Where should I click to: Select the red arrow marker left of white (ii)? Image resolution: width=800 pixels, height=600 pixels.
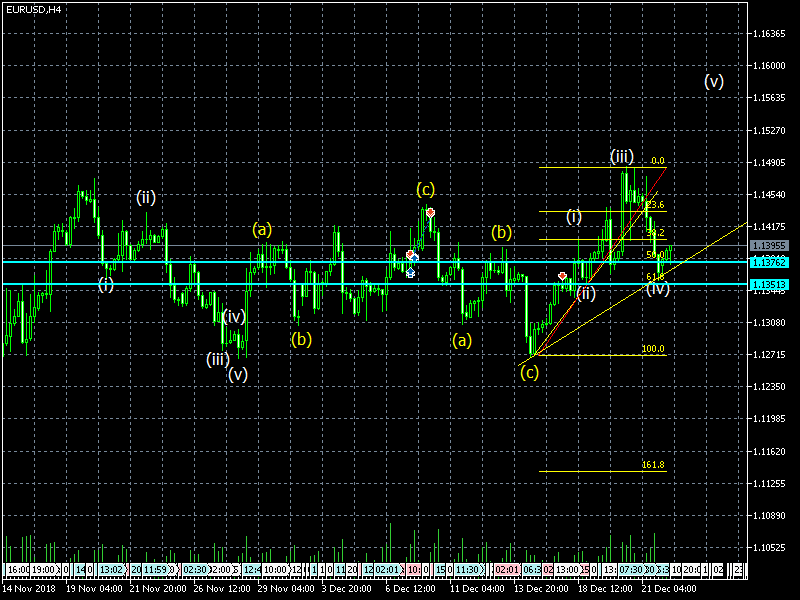tap(563, 275)
